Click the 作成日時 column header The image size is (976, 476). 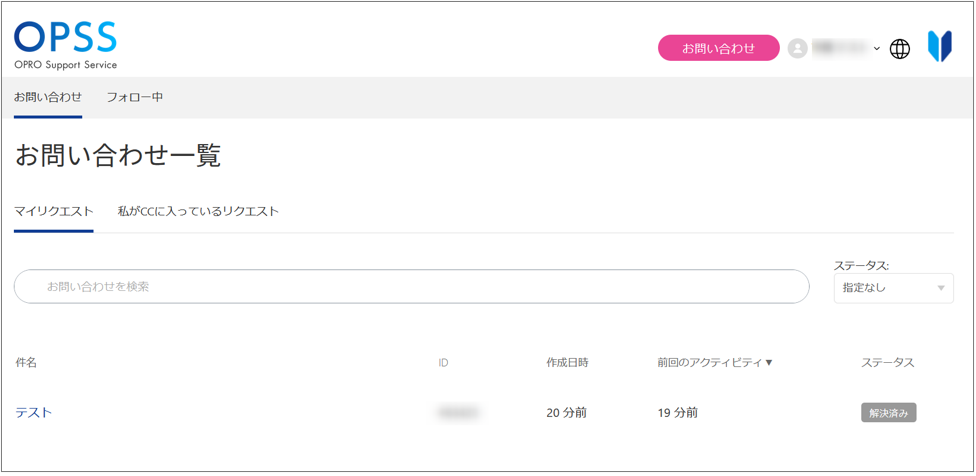coord(567,362)
